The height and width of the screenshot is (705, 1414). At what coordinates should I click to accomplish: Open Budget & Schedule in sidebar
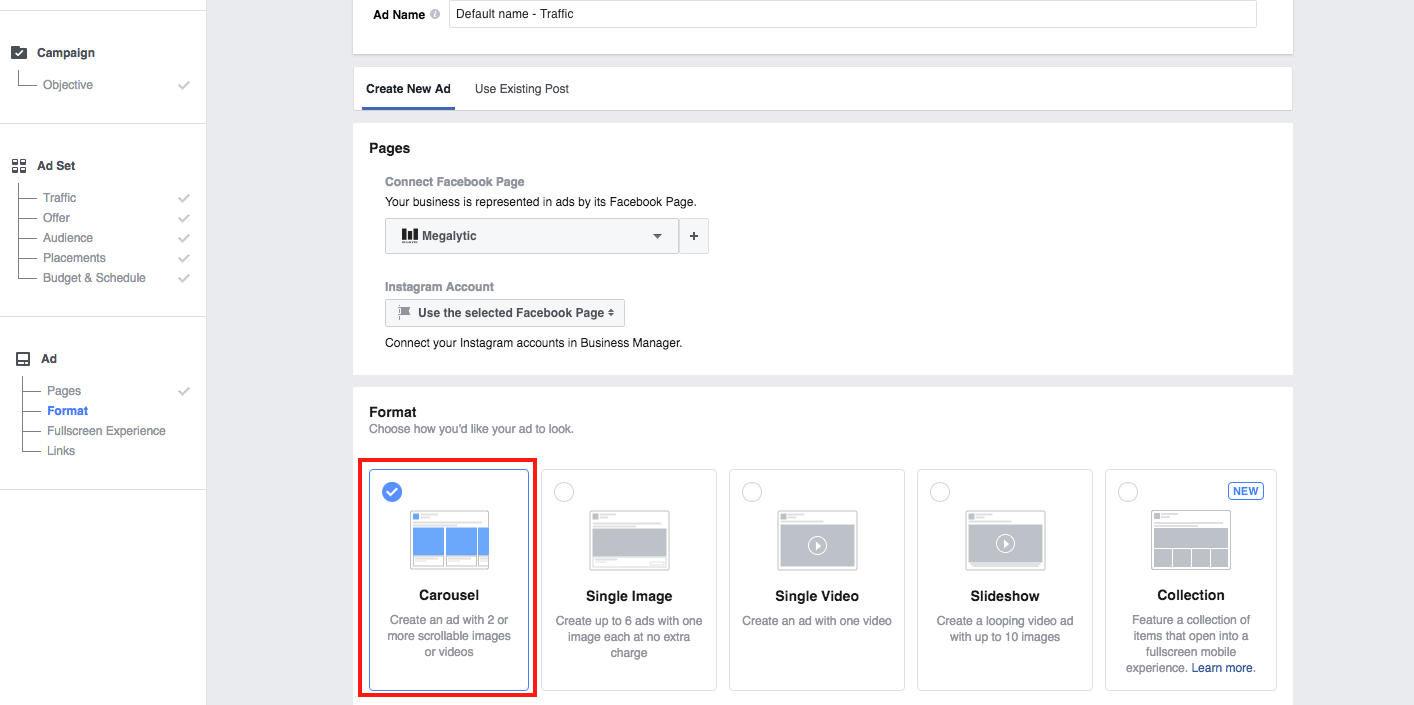pos(94,278)
